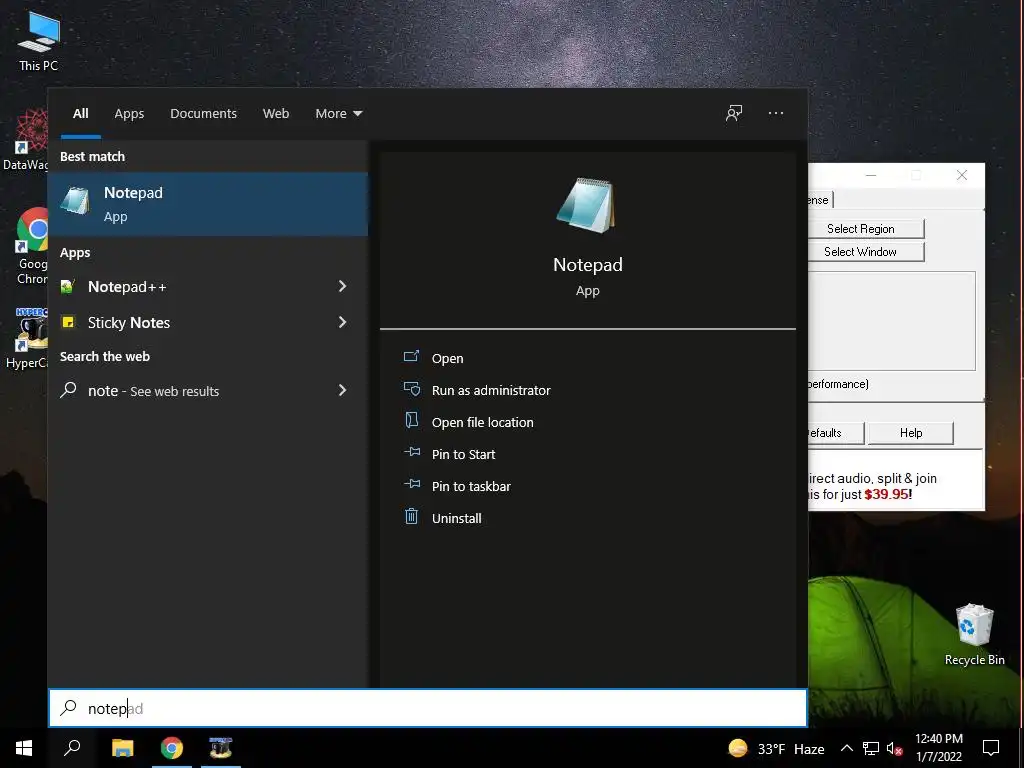This screenshot has width=1024, height=768.
Task: Open the three-dots options menu
Action: pyautogui.click(x=775, y=113)
